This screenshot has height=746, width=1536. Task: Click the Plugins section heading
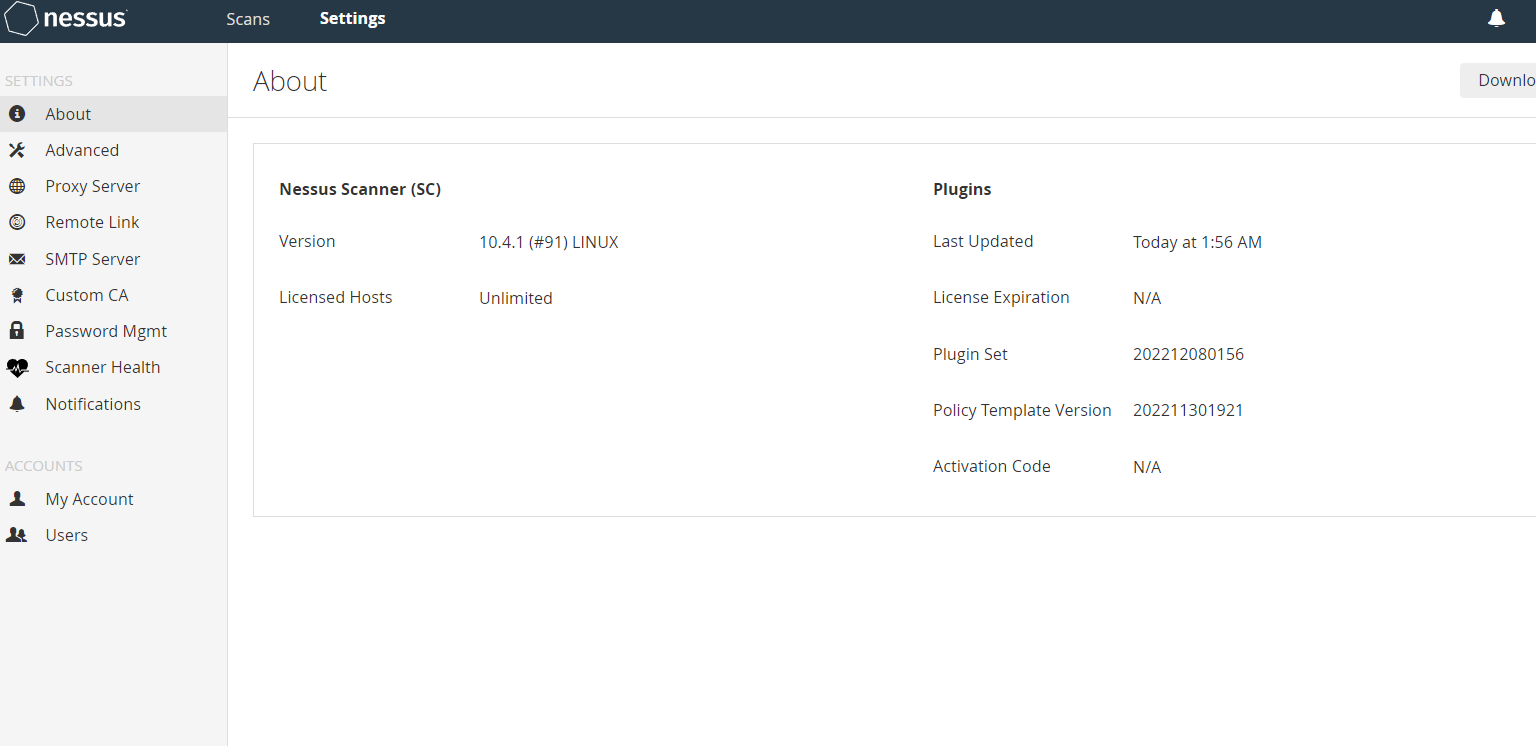[x=962, y=189]
